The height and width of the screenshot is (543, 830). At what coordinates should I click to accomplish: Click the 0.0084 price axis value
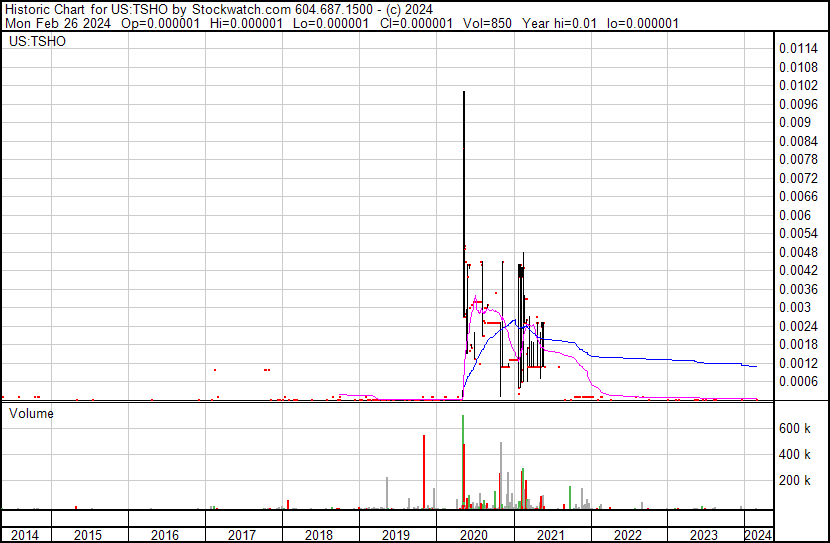pyautogui.click(x=798, y=141)
